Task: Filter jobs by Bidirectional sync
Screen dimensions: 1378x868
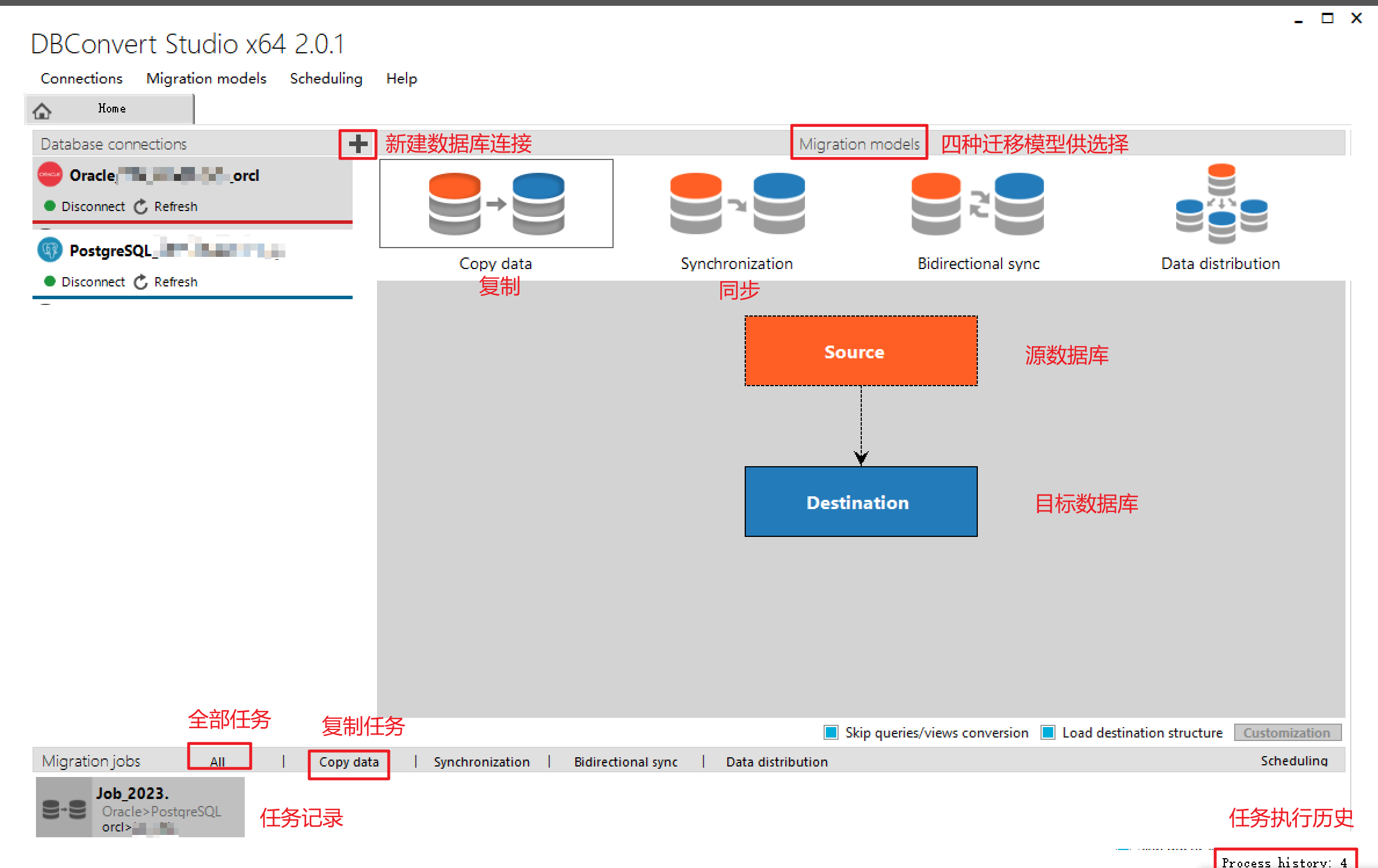Action: [626, 762]
